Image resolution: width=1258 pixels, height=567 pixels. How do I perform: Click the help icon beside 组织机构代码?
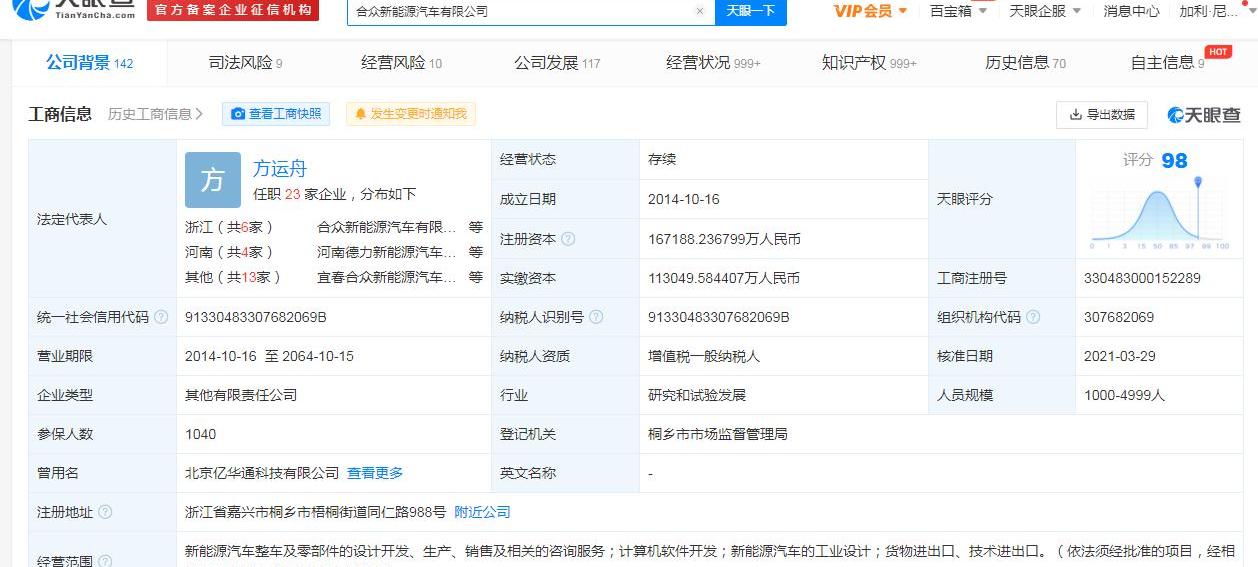point(1033,317)
